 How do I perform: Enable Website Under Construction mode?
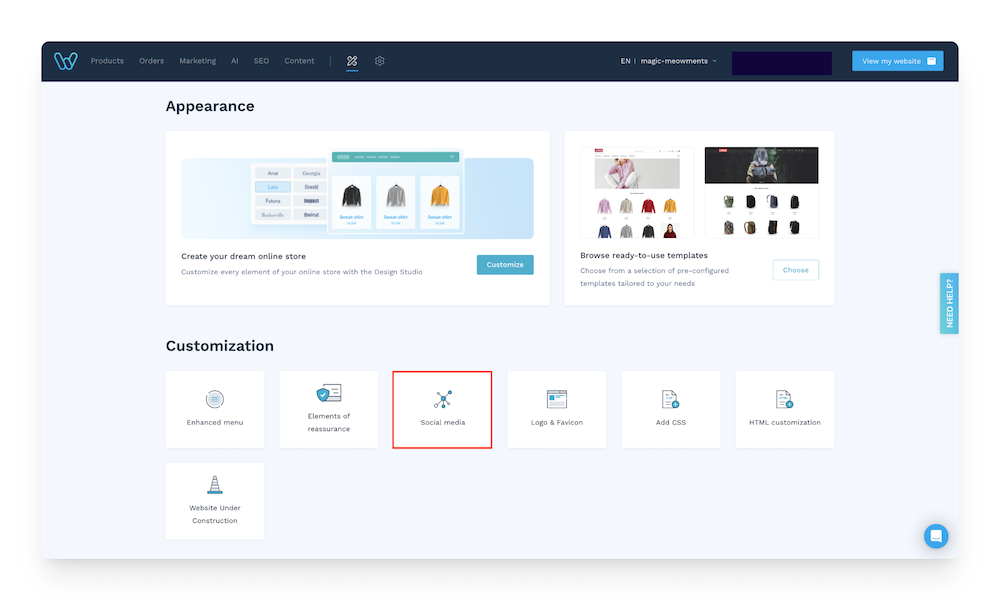pyautogui.click(x=214, y=500)
